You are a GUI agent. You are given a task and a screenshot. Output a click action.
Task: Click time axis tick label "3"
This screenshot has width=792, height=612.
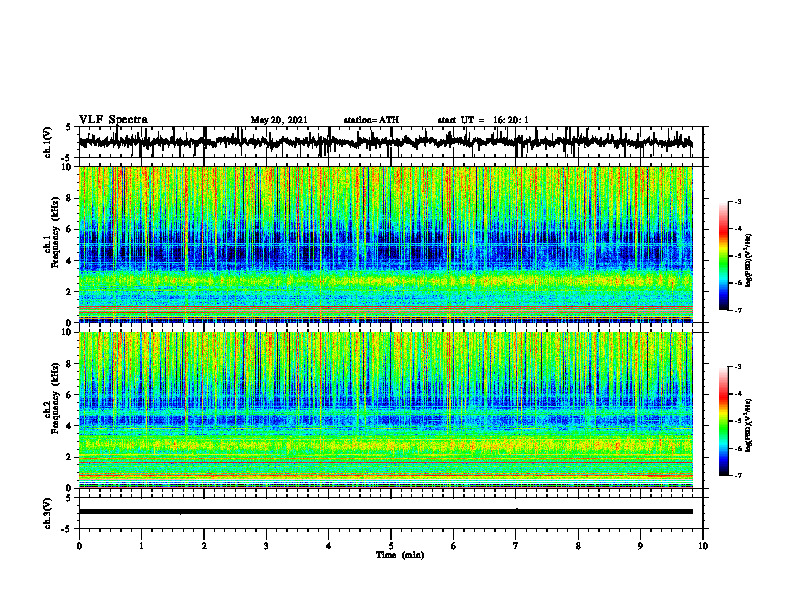pyautogui.click(x=266, y=546)
